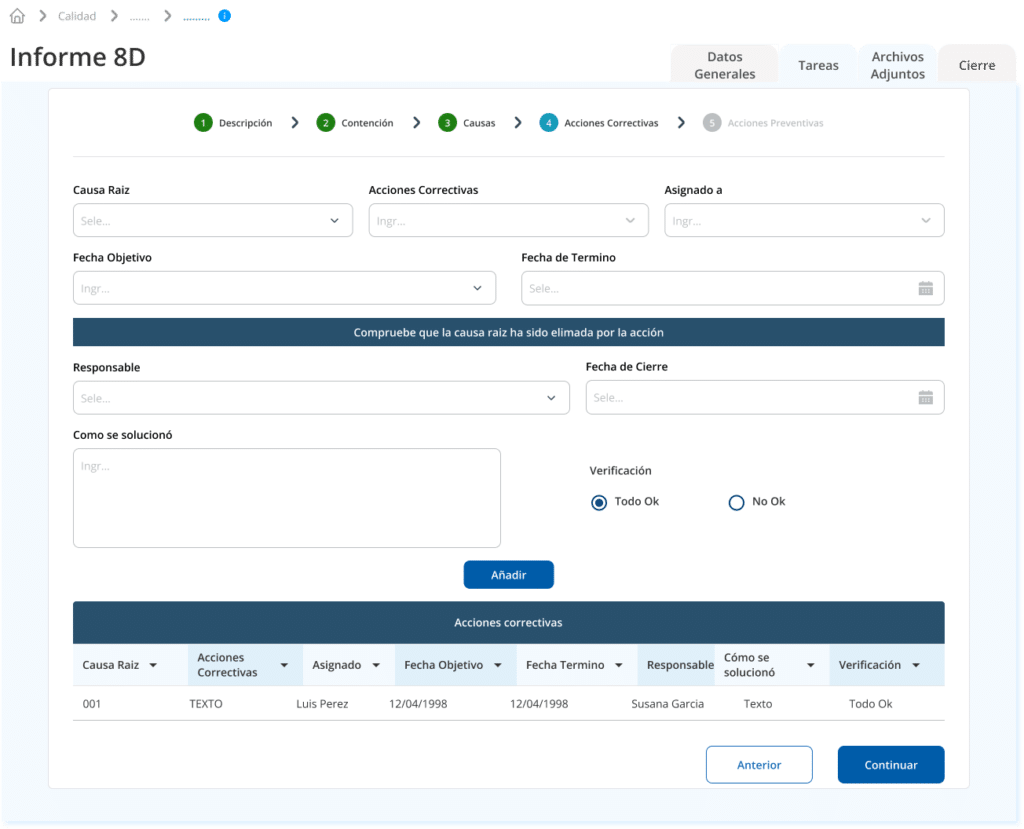Sort by Fecha Objetivo column arrow
Viewport: 1024px width, 829px height.
point(498,666)
